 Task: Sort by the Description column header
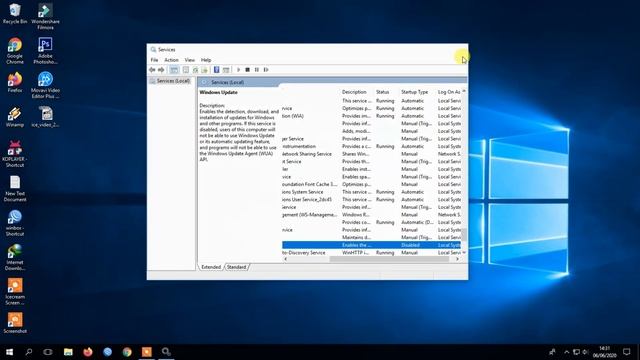tap(354, 92)
